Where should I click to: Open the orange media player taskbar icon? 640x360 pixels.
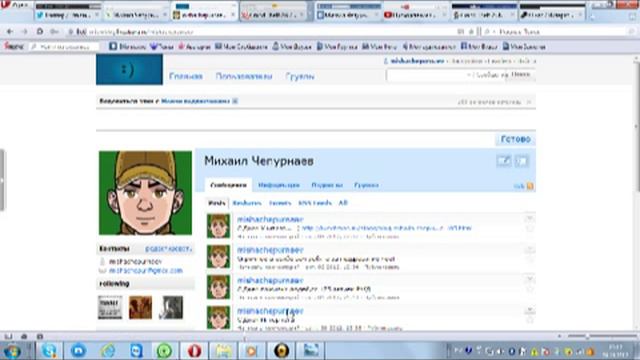252,351
